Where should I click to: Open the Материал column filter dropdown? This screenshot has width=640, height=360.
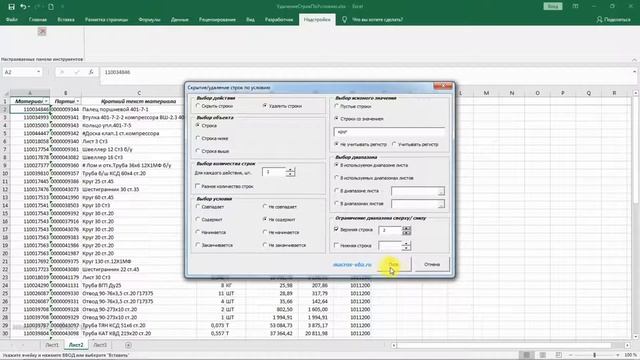coord(46,101)
